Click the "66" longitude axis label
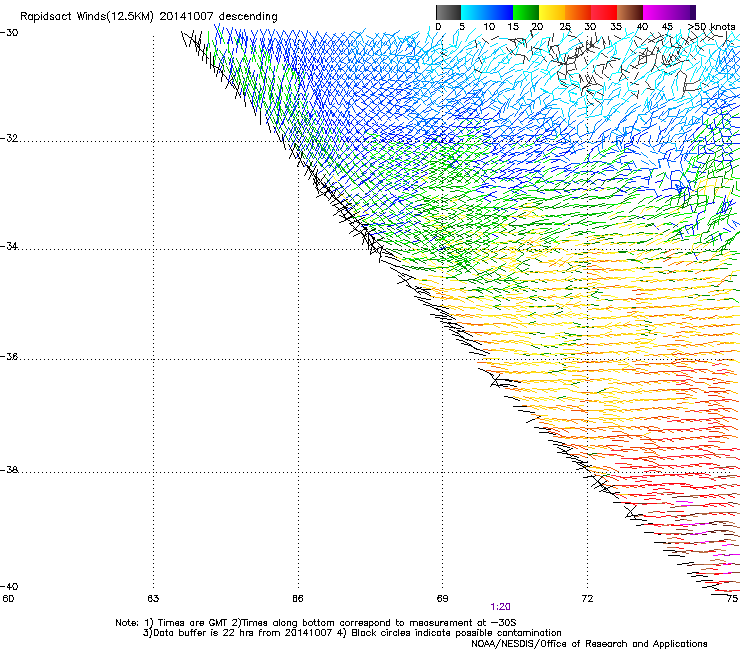The height and width of the screenshot is (650, 740). pyautogui.click(x=297, y=599)
